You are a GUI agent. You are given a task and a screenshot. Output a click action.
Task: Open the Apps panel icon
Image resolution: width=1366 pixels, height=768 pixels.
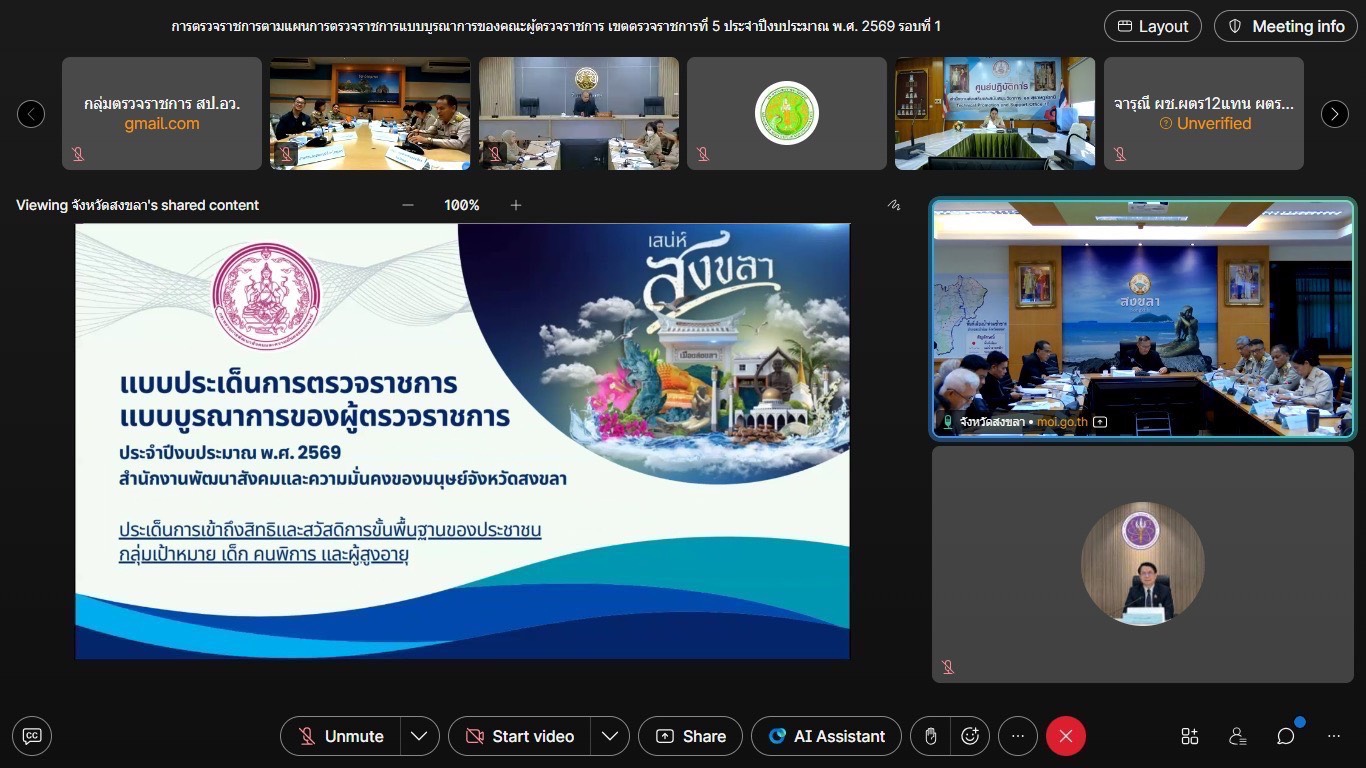tap(1189, 736)
